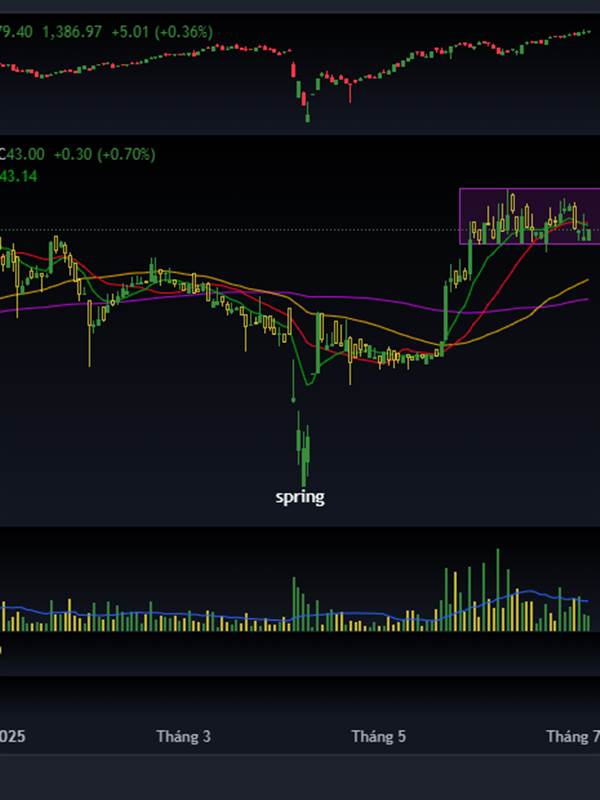Screen dimensions: 600x800
Task: Select the purple rectangle drawing on price chart
Action: click(x=530, y=216)
